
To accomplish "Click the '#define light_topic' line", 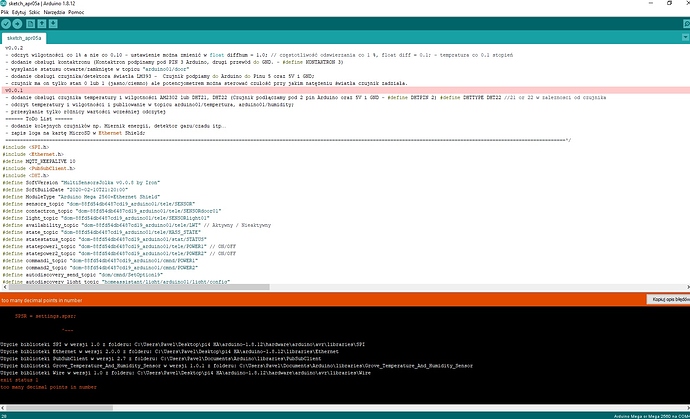I will point(106,218).
